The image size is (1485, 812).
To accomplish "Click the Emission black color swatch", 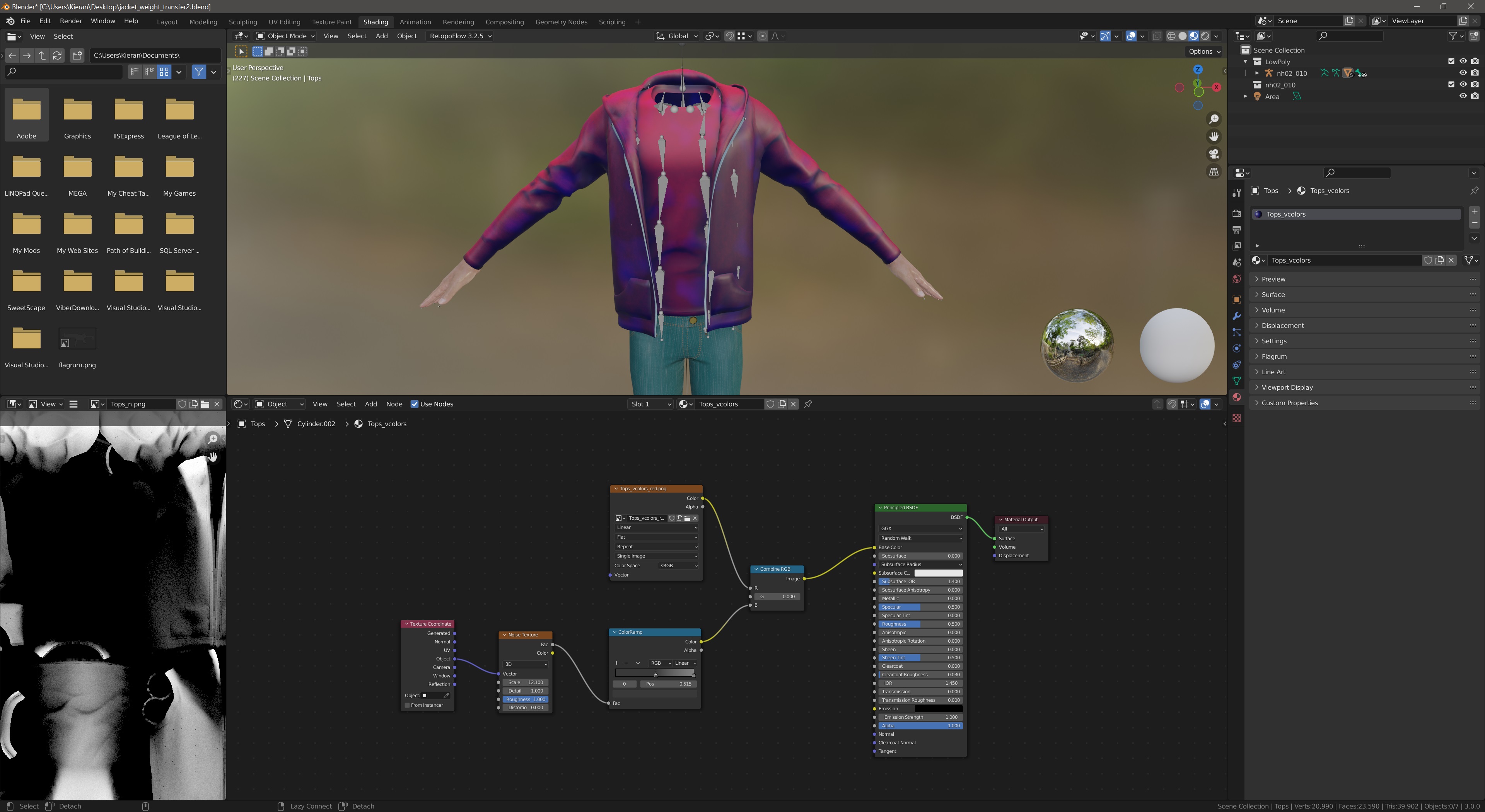I will point(938,709).
